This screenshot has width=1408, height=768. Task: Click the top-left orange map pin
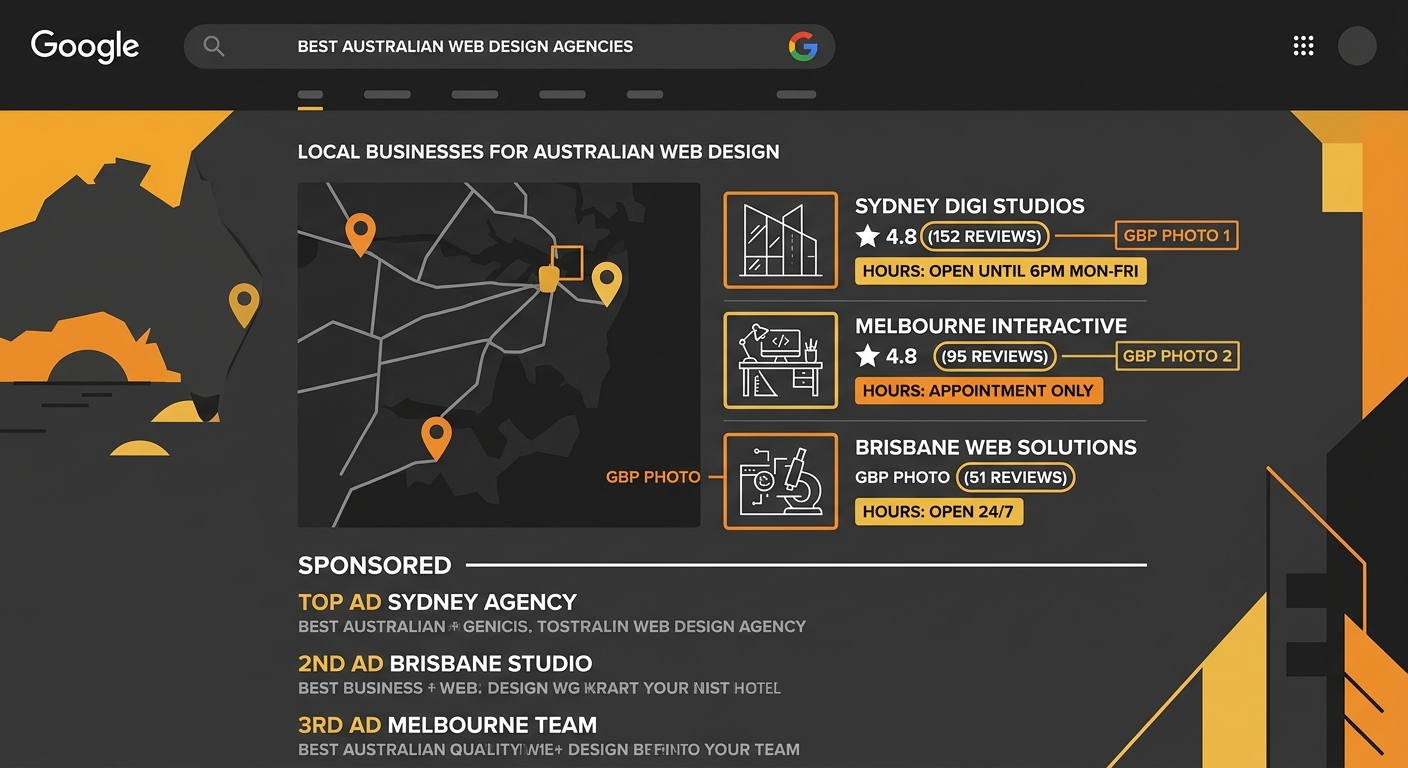point(360,233)
